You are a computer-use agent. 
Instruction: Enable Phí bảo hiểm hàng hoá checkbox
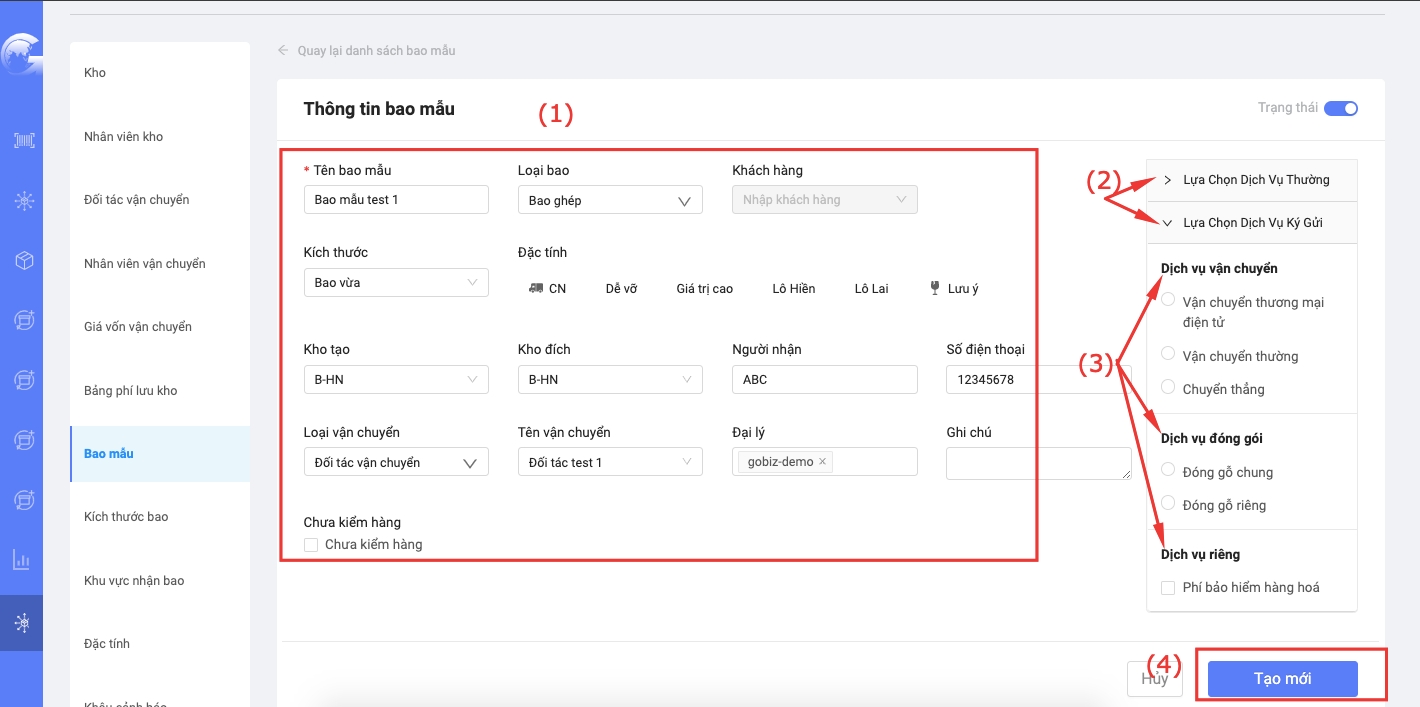1168,588
